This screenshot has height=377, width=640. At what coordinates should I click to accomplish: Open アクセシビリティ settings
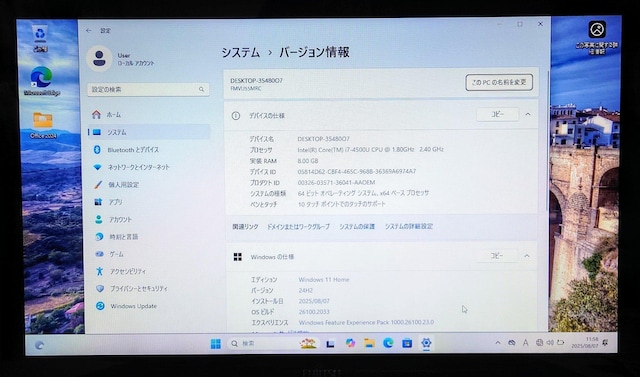click(149, 271)
